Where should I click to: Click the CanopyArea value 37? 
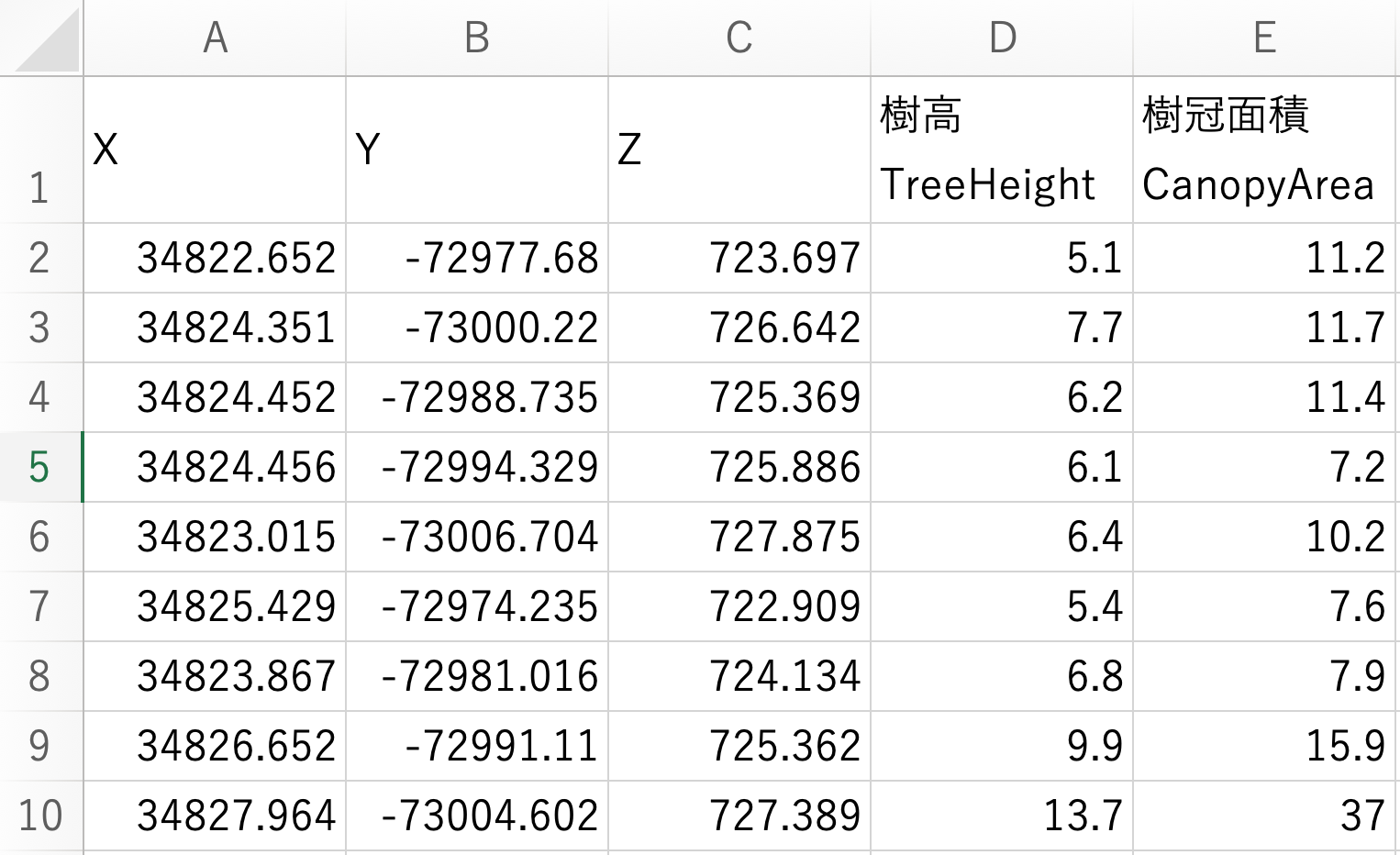(1264, 814)
